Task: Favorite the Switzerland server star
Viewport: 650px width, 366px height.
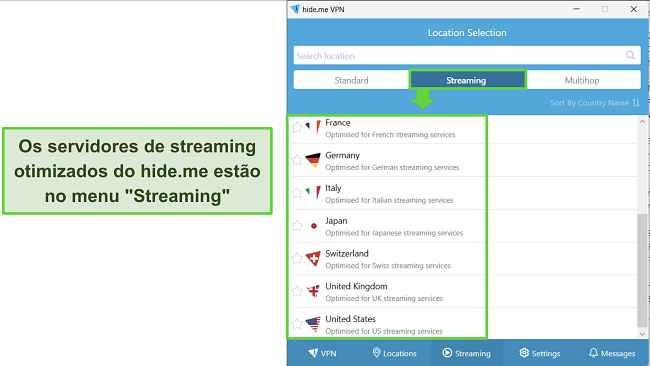Action: (x=297, y=258)
